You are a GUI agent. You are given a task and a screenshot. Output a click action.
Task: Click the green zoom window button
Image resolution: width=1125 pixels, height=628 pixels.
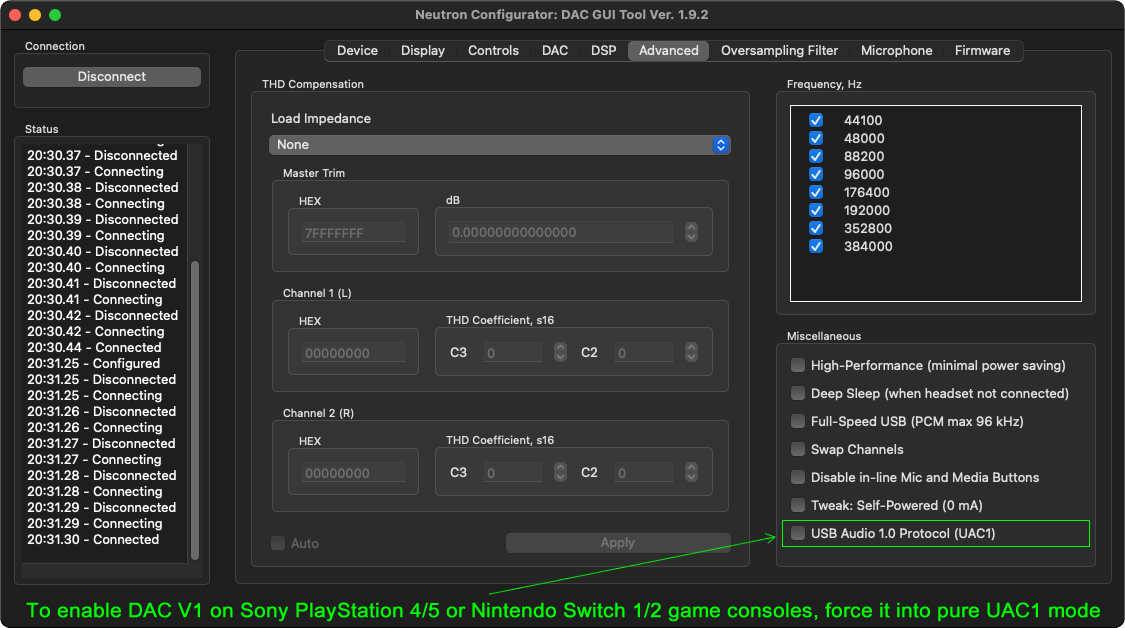pos(55,15)
